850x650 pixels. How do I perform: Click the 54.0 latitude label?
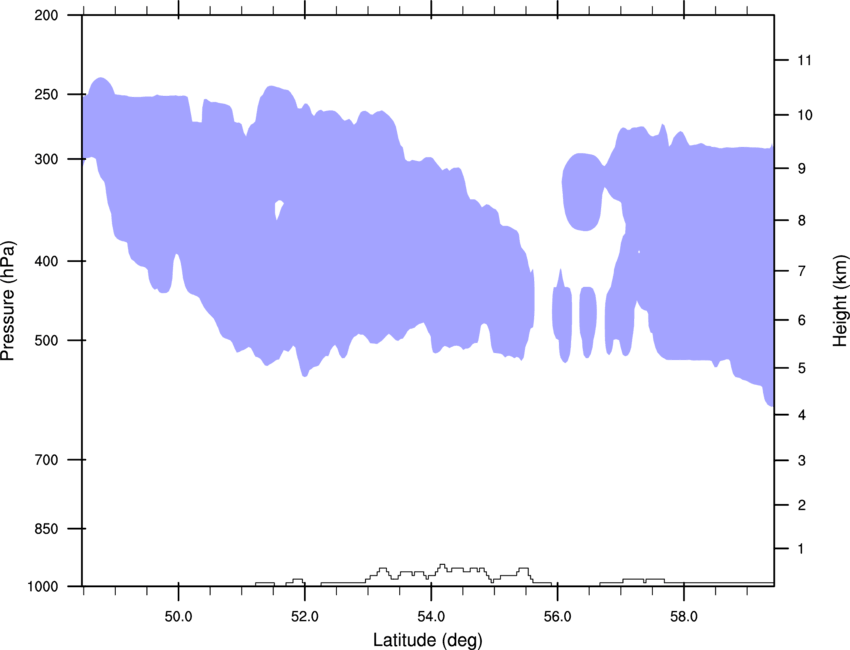[431, 617]
